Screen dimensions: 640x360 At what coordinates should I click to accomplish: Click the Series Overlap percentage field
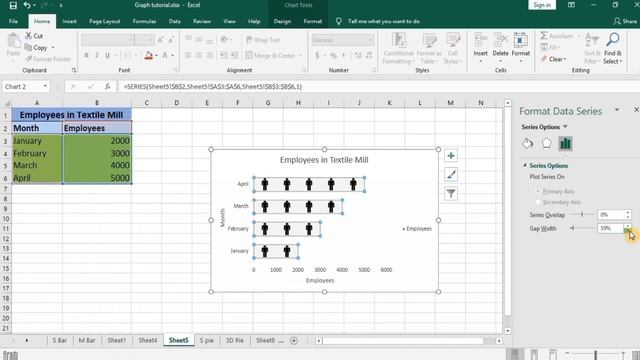coord(611,214)
